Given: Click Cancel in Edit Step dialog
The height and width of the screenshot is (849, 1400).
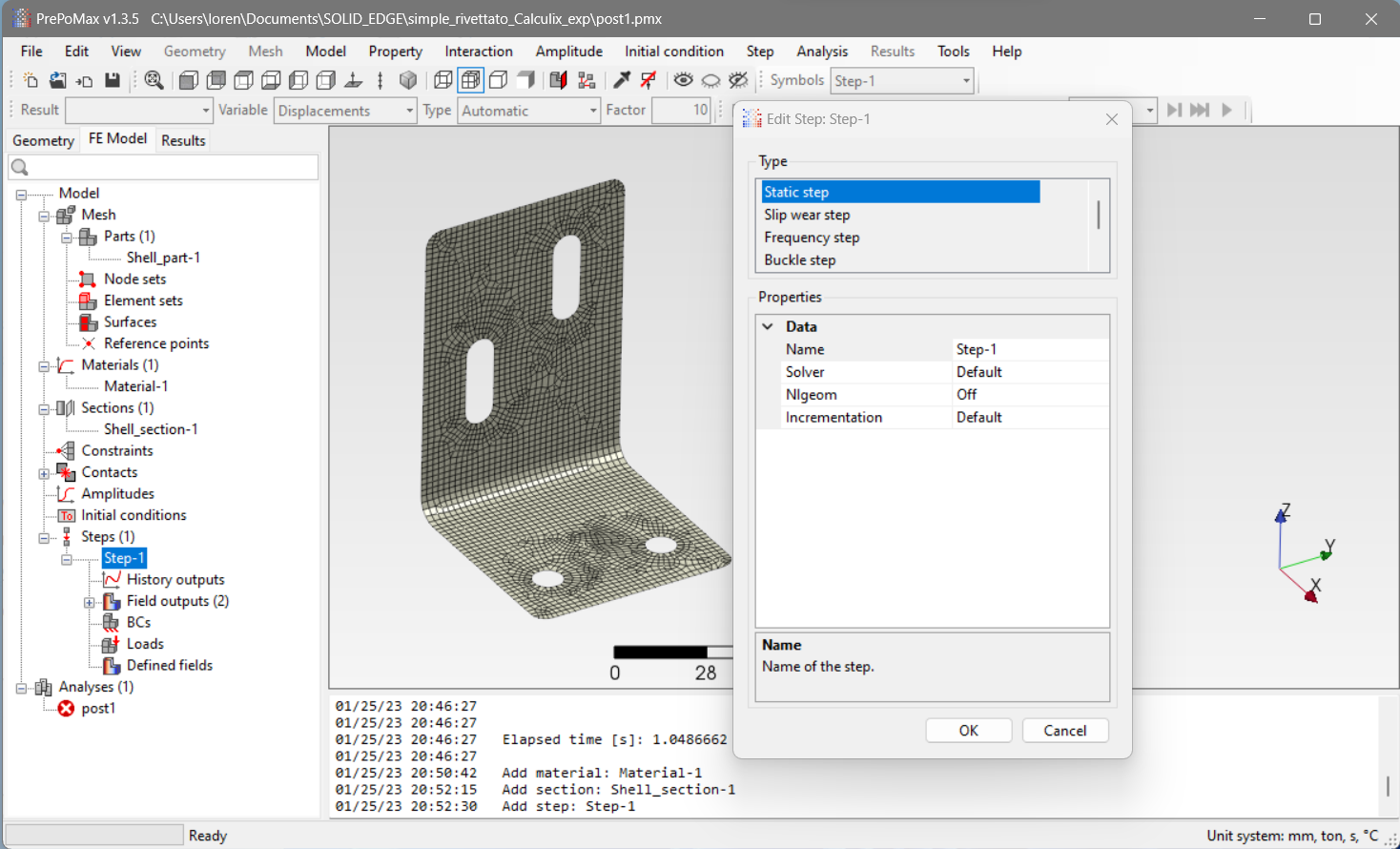Looking at the screenshot, I should pos(1064,731).
